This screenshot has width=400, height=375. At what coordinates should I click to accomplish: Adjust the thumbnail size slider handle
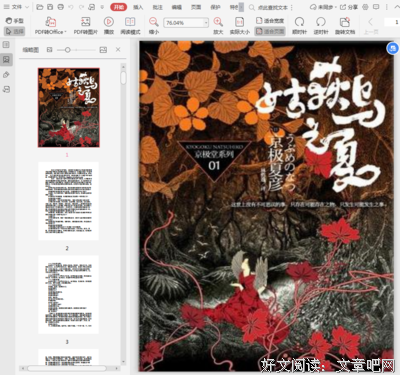(68, 50)
